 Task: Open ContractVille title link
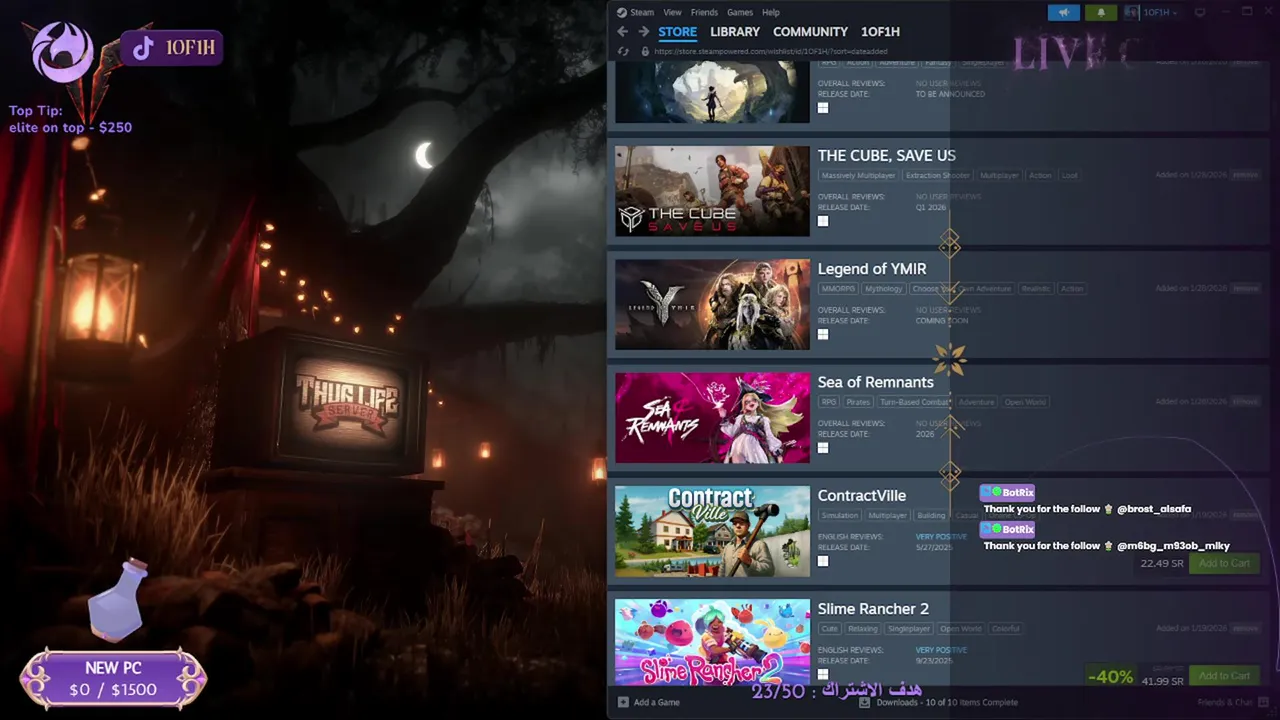pyautogui.click(x=862, y=495)
